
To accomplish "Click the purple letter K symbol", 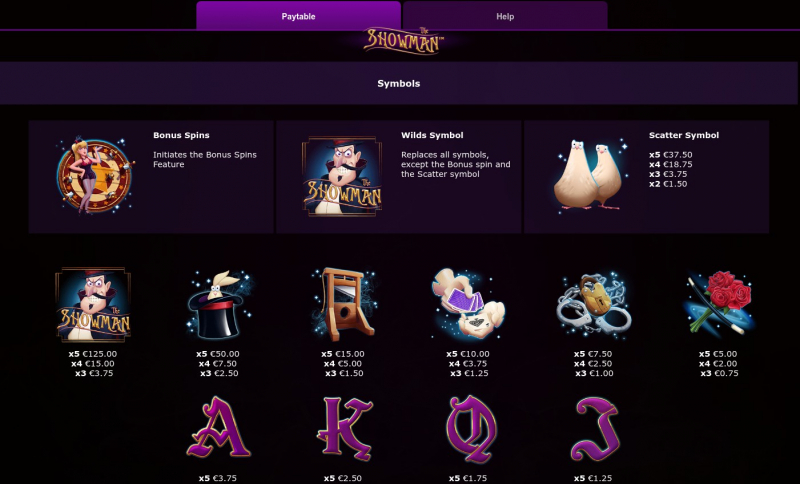I will pyautogui.click(x=344, y=428).
